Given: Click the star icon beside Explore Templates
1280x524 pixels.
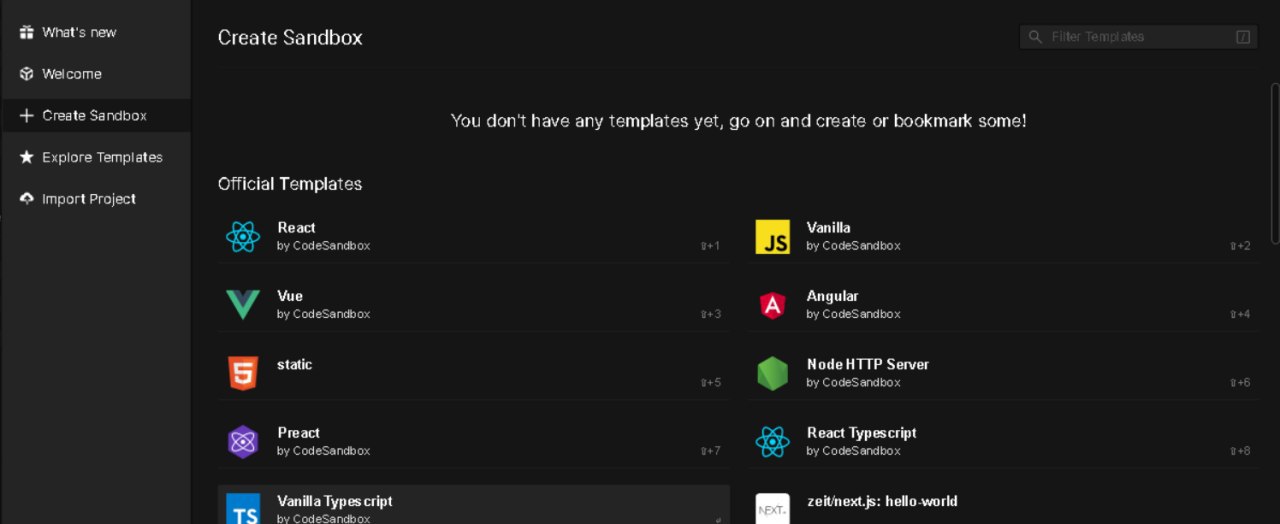Looking at the screenshot, I should tap(27, 157).
